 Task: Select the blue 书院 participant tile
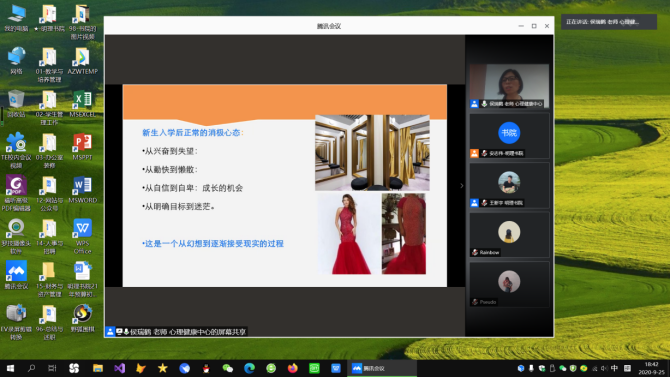click(509, 136)
